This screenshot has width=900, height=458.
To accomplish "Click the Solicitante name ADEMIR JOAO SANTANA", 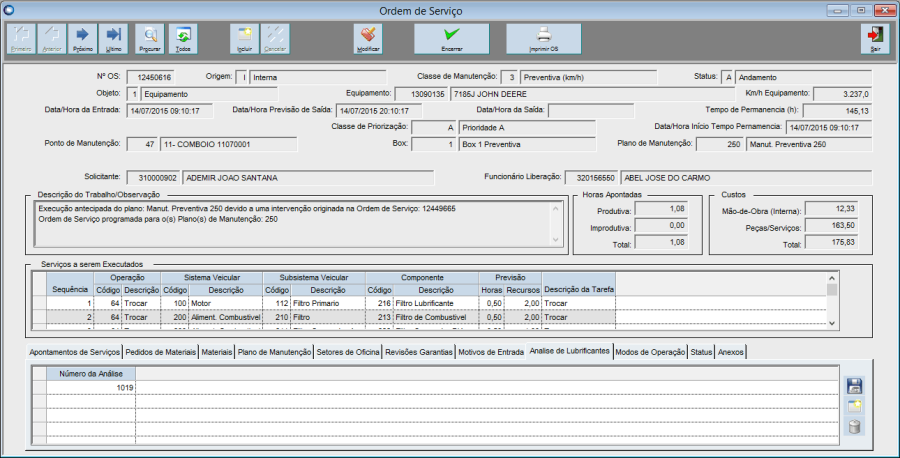I will pyautogui.click(x=309, y=178).
